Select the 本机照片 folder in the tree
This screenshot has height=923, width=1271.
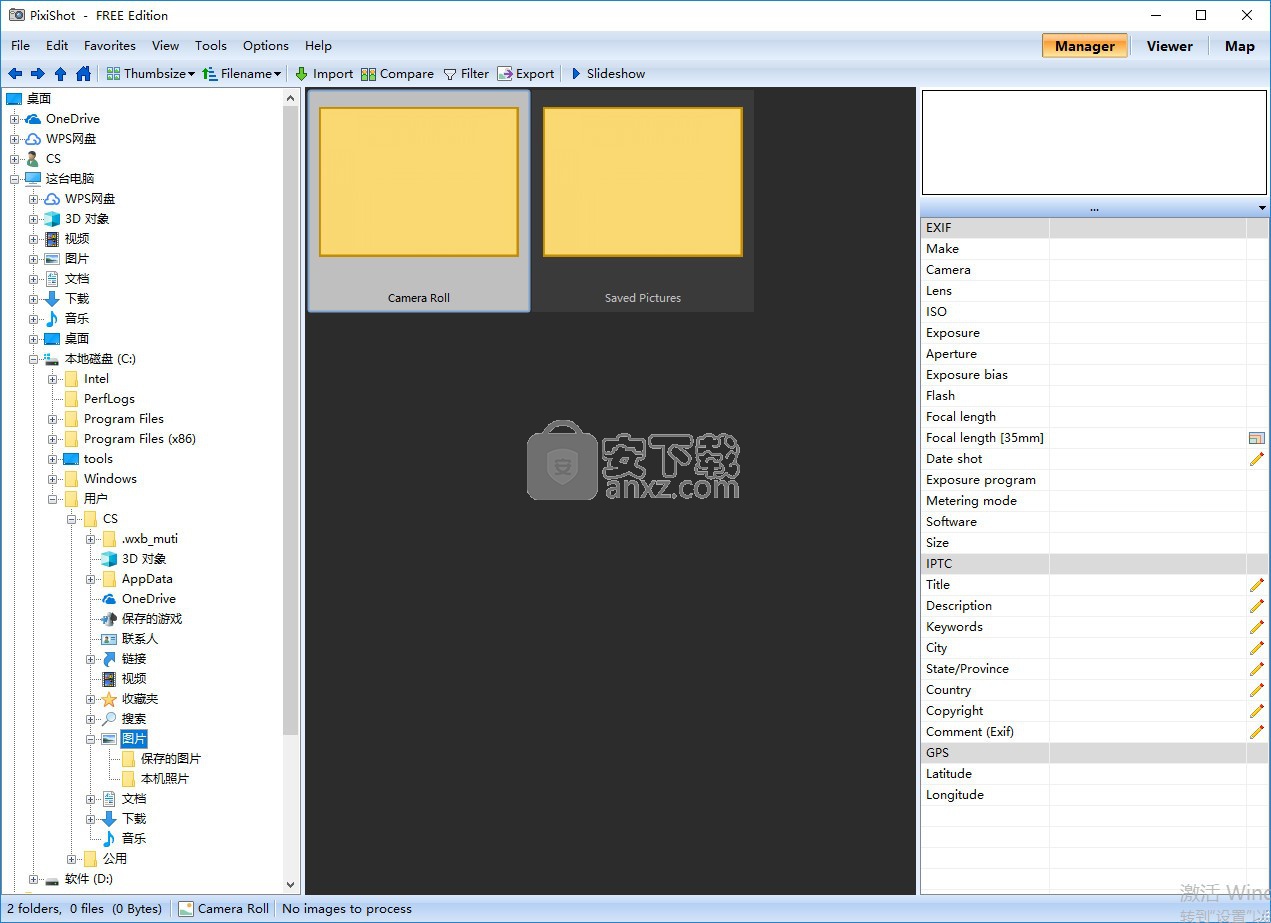165,779
